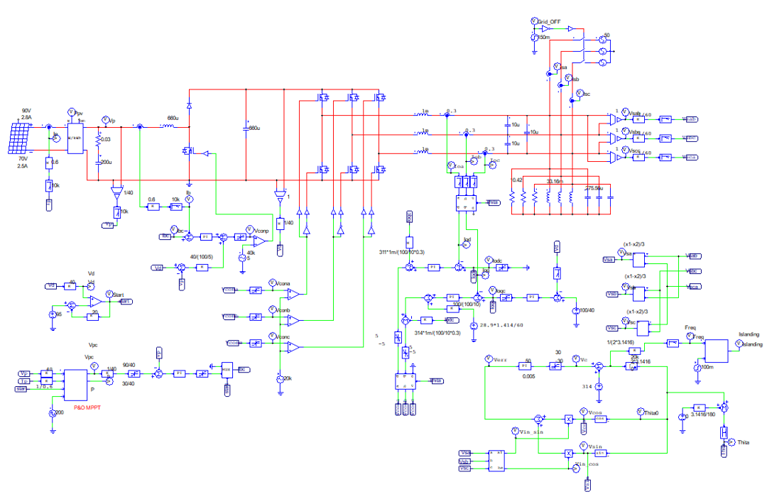
Task: Select the comparator after Vcona
Action: pos(293,294)
